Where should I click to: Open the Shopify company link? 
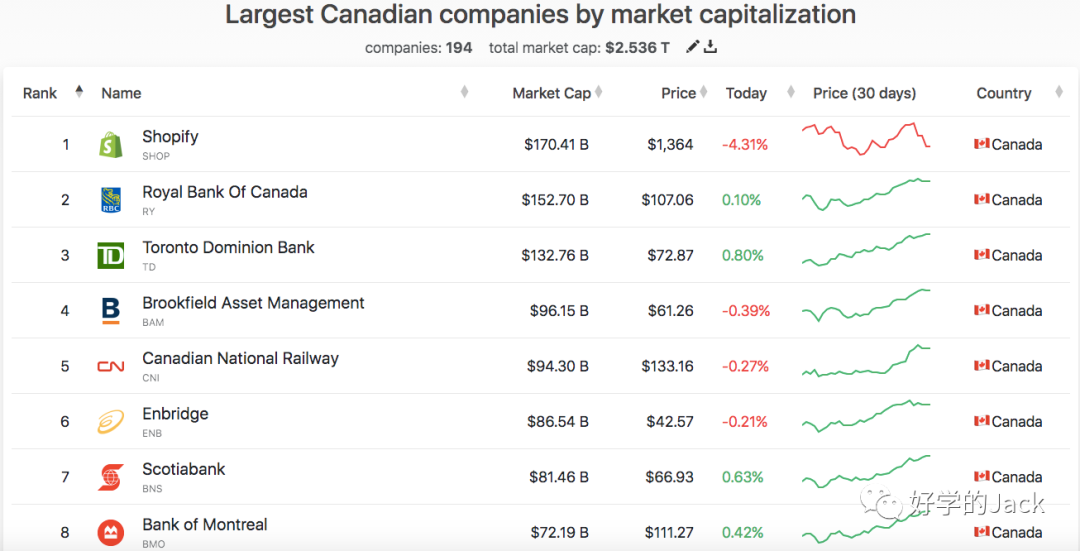click(170, 137)
